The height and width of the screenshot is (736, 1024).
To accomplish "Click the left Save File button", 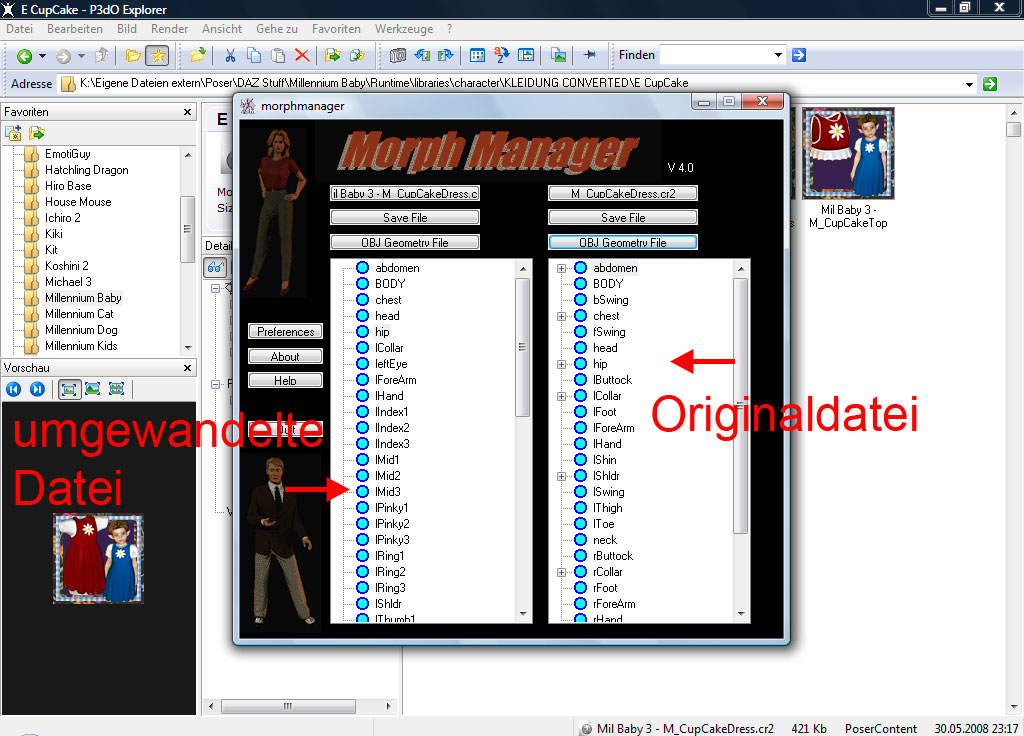I will click(405, 217).
